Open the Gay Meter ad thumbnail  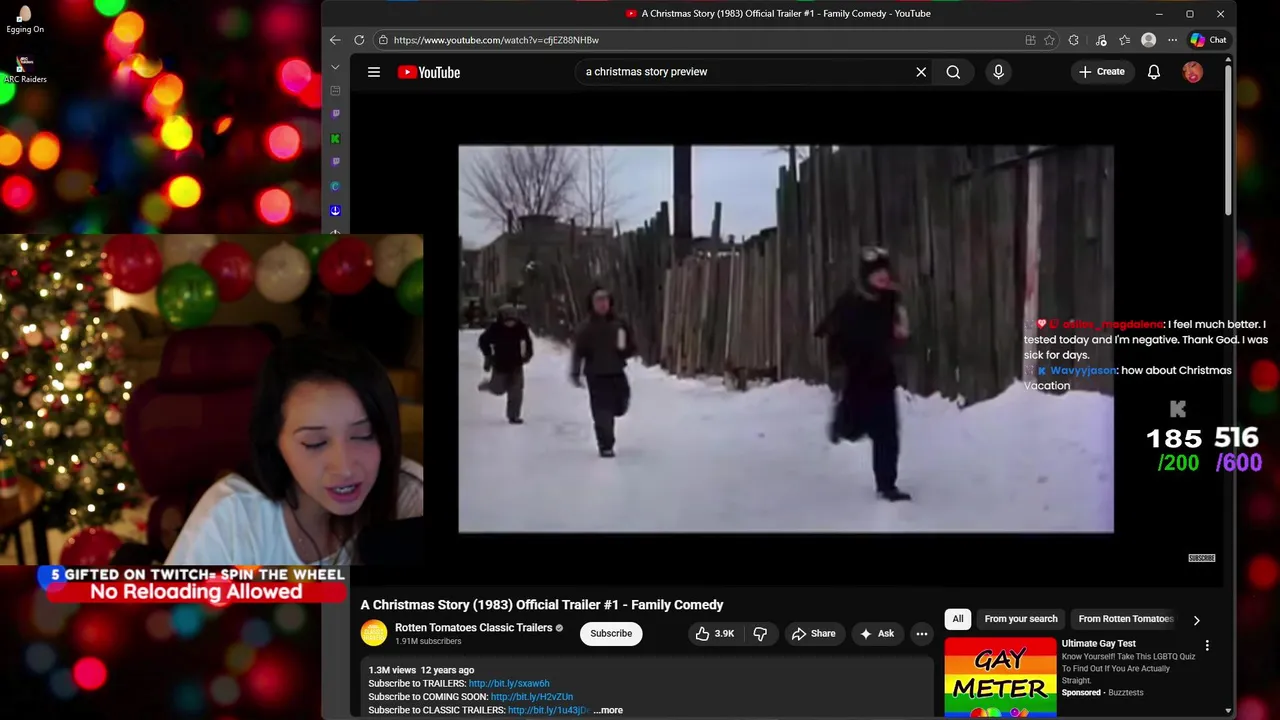pyautogui.click(x=1000, y=677)
